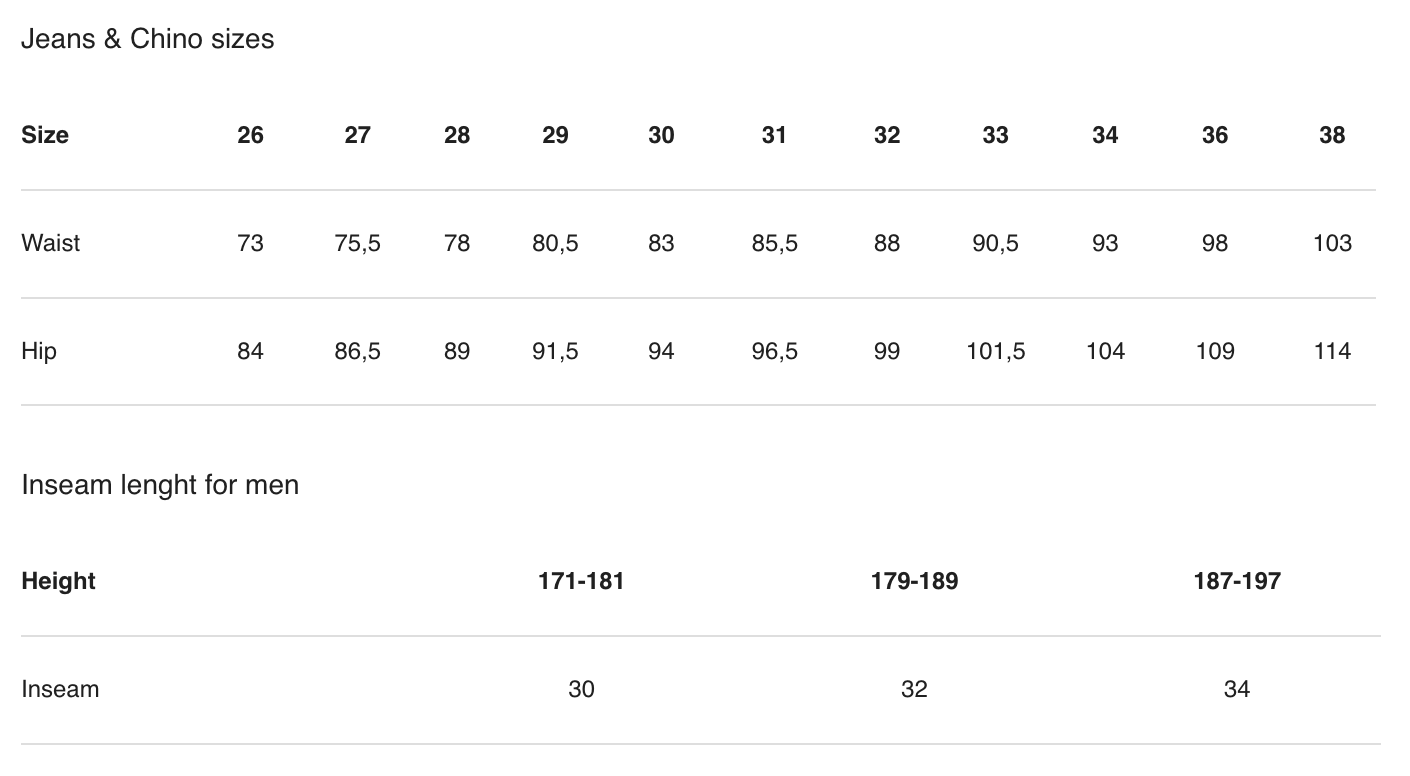The width and height of the screenshot is (1410, 776).
Task: Click the waist measurement 90,5
Action: (x=995, y=243)
